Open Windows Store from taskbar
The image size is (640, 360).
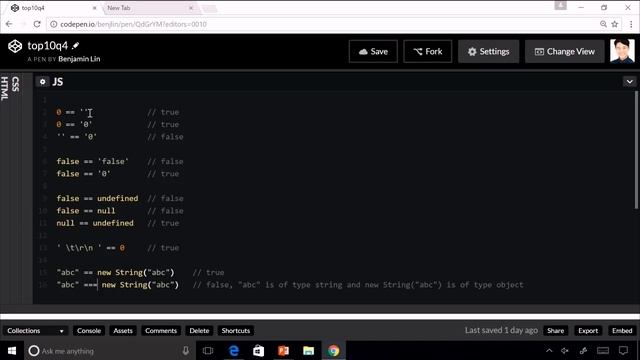coord(258,351)
